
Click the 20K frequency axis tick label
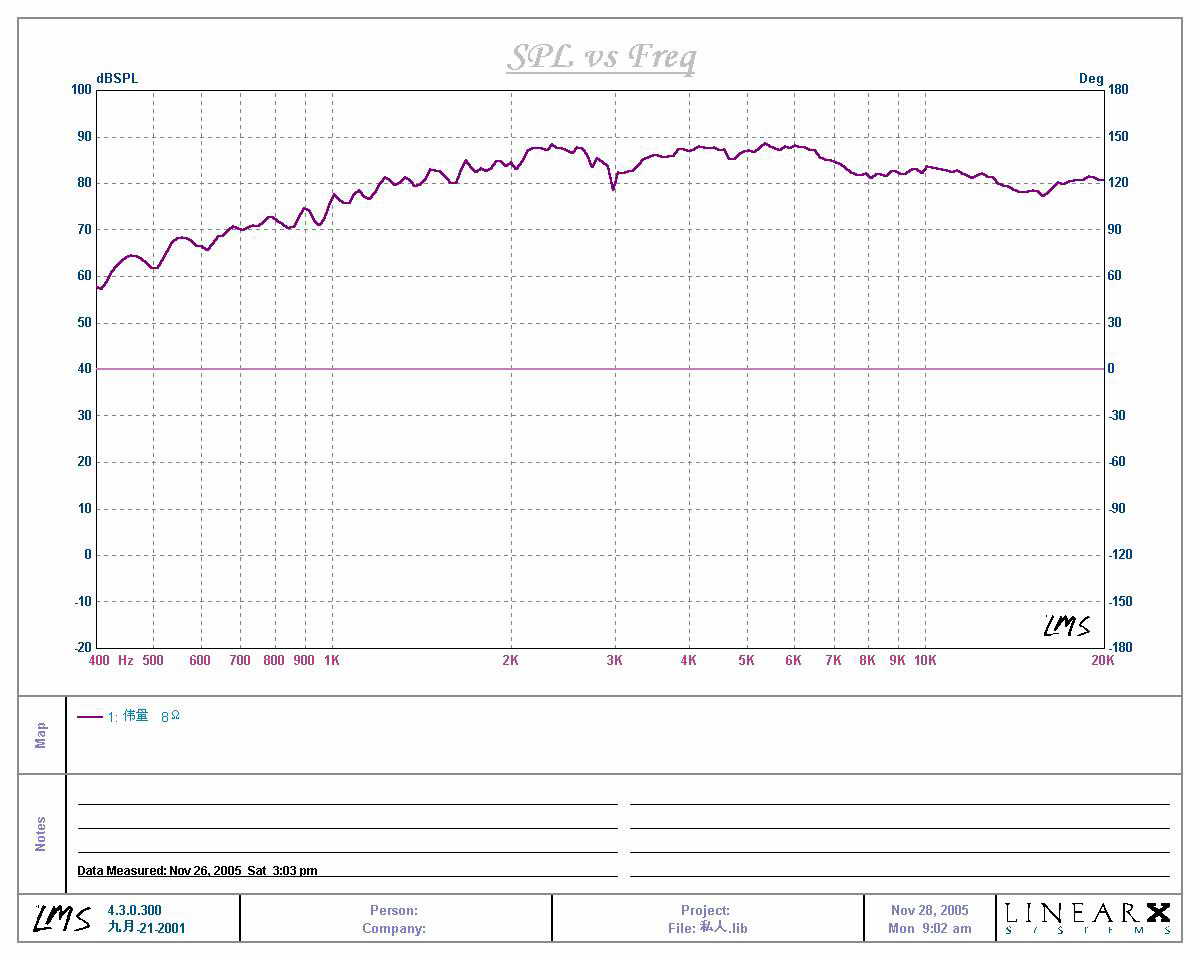(1102, 661)
